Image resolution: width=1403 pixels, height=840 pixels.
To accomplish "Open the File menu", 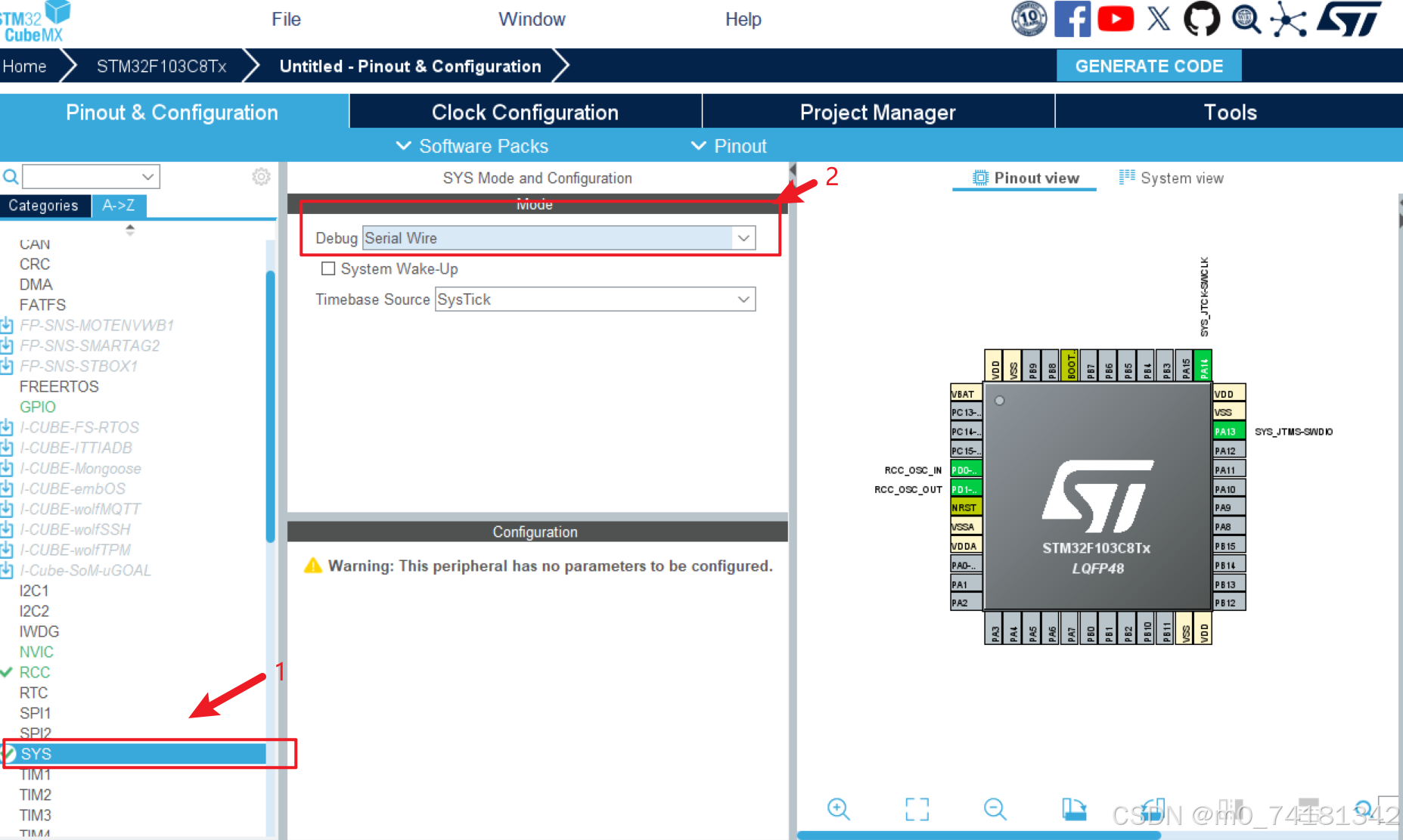I will pos(286,20).
